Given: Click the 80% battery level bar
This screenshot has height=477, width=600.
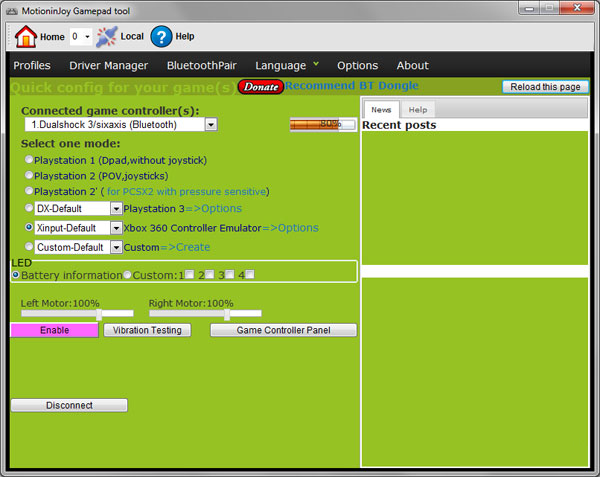Looking at the screenshot, I should [323, 124].
